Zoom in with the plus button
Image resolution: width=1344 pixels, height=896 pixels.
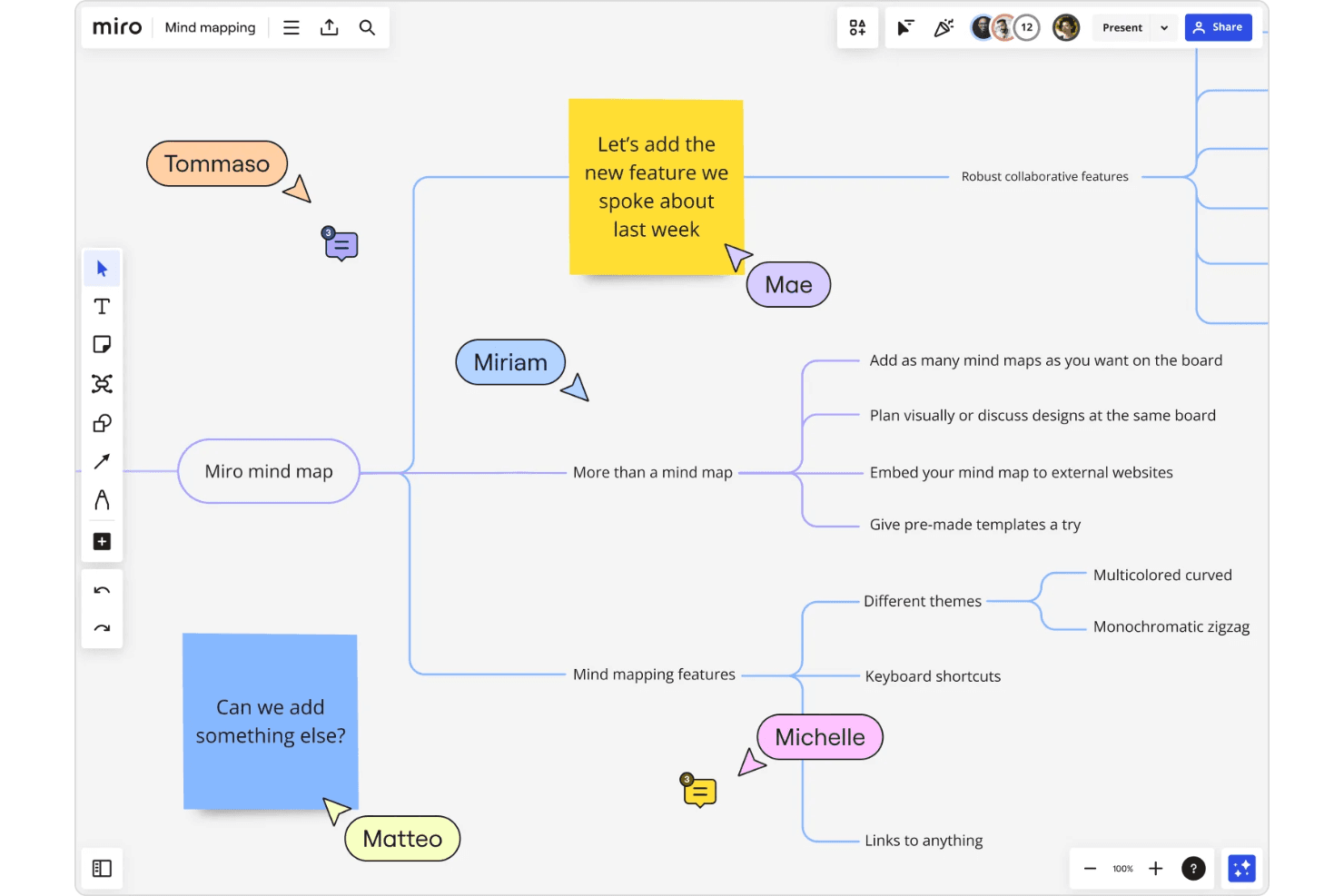[1156, 869]
